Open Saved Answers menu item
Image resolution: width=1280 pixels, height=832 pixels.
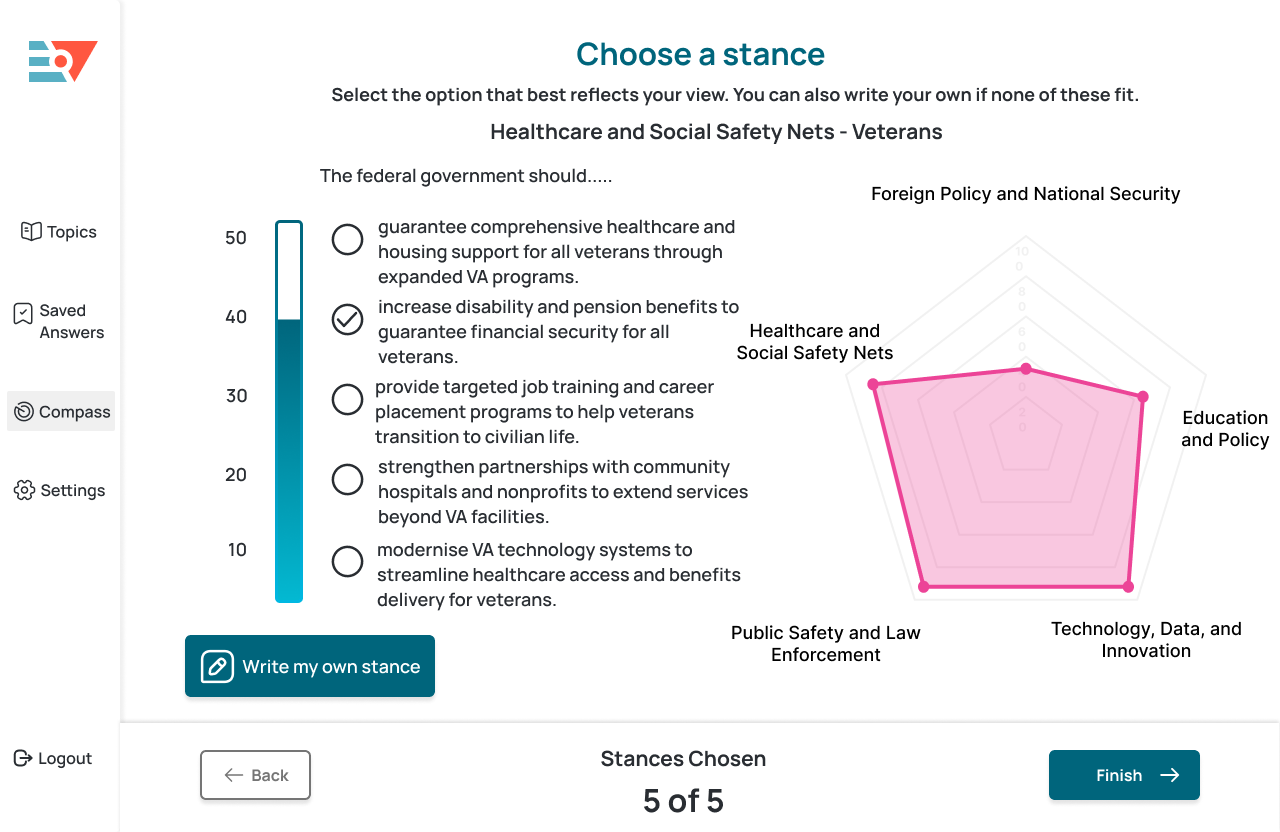(x=70, y=322)
